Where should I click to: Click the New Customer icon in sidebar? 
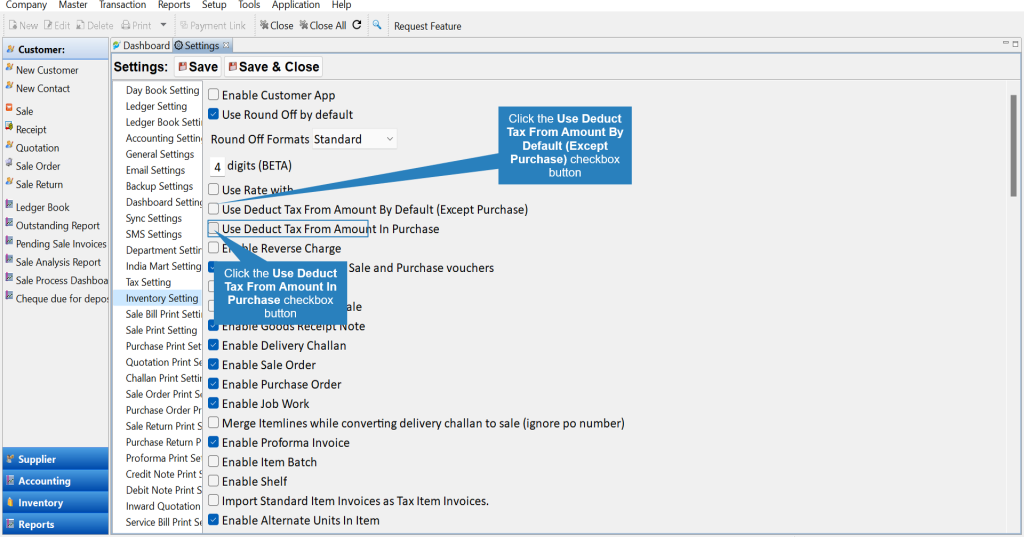coord(9,69)
